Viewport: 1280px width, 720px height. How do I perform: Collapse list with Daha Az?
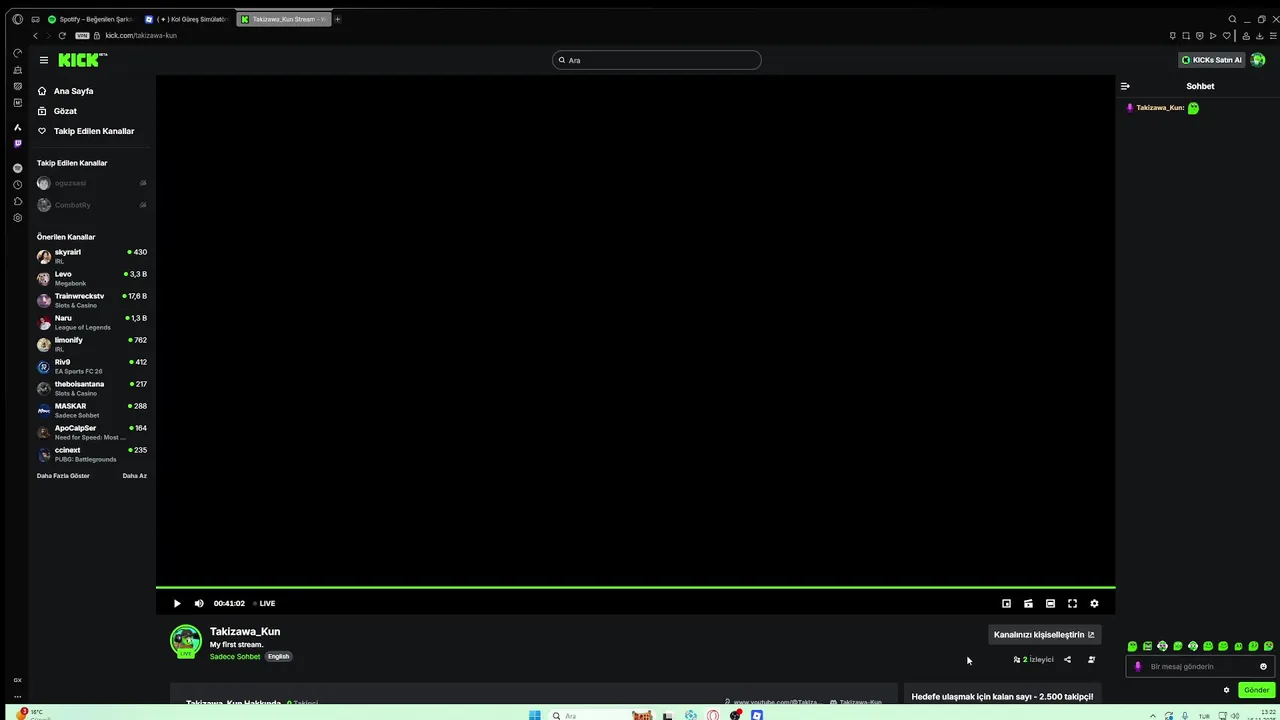(134, 476)
